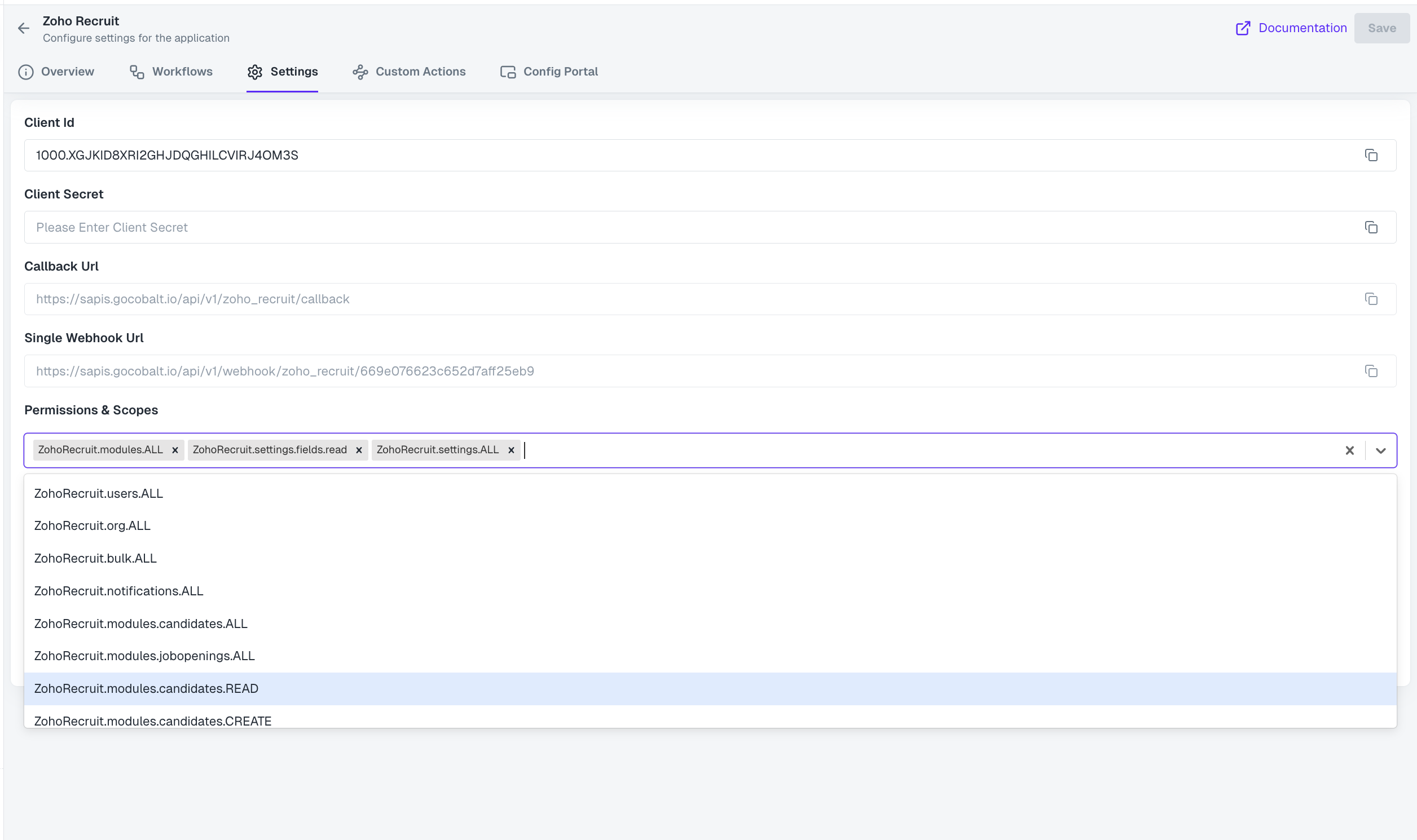Click the Client Secret input field
This screenshot has width=1417, height=840.
pos(566,227)
